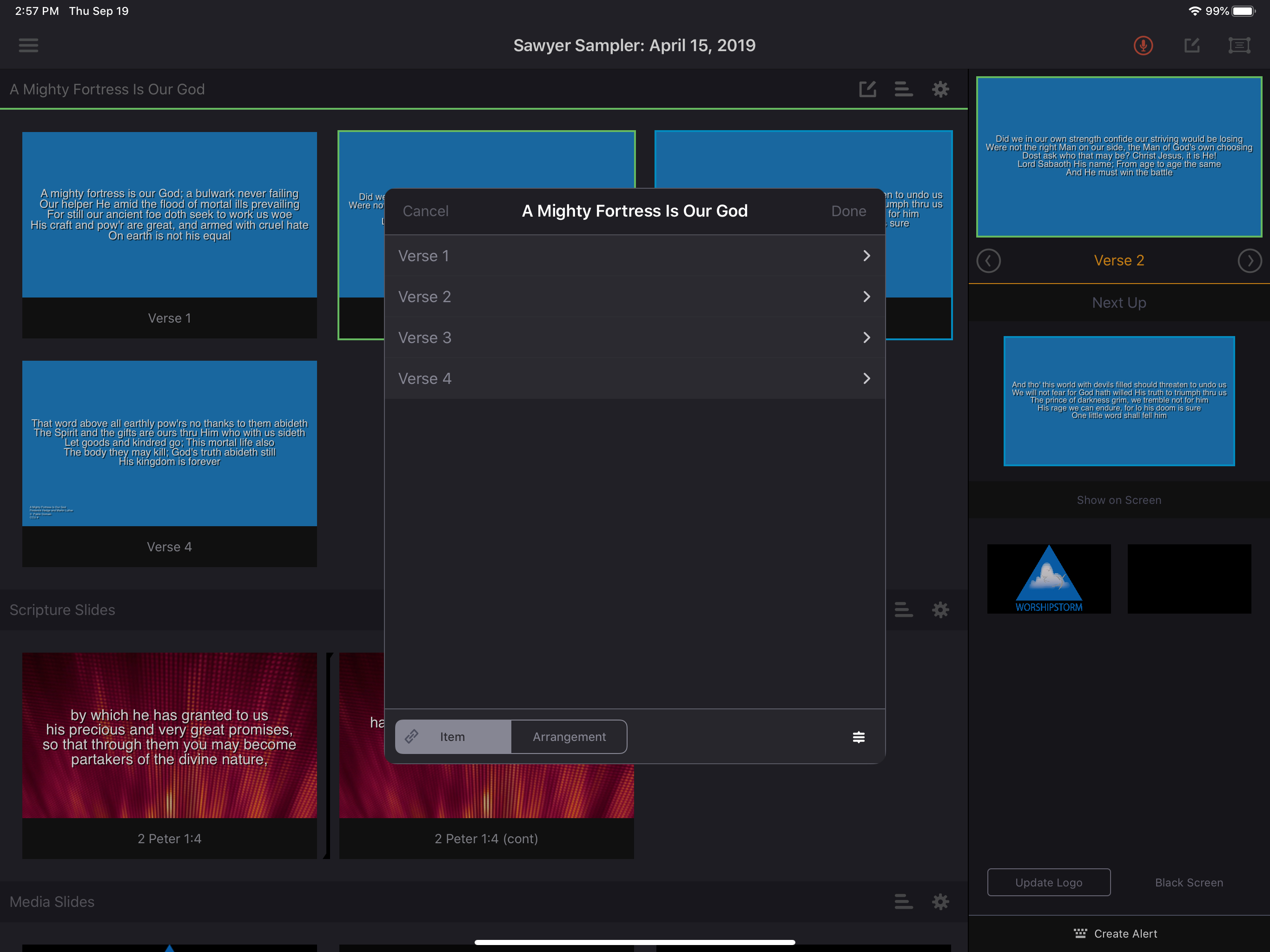Tap Show on Screen

click(1118, 500)
